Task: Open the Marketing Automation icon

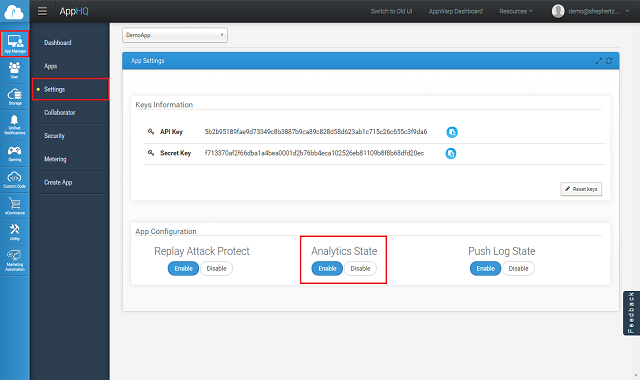Action: point(15,260)
